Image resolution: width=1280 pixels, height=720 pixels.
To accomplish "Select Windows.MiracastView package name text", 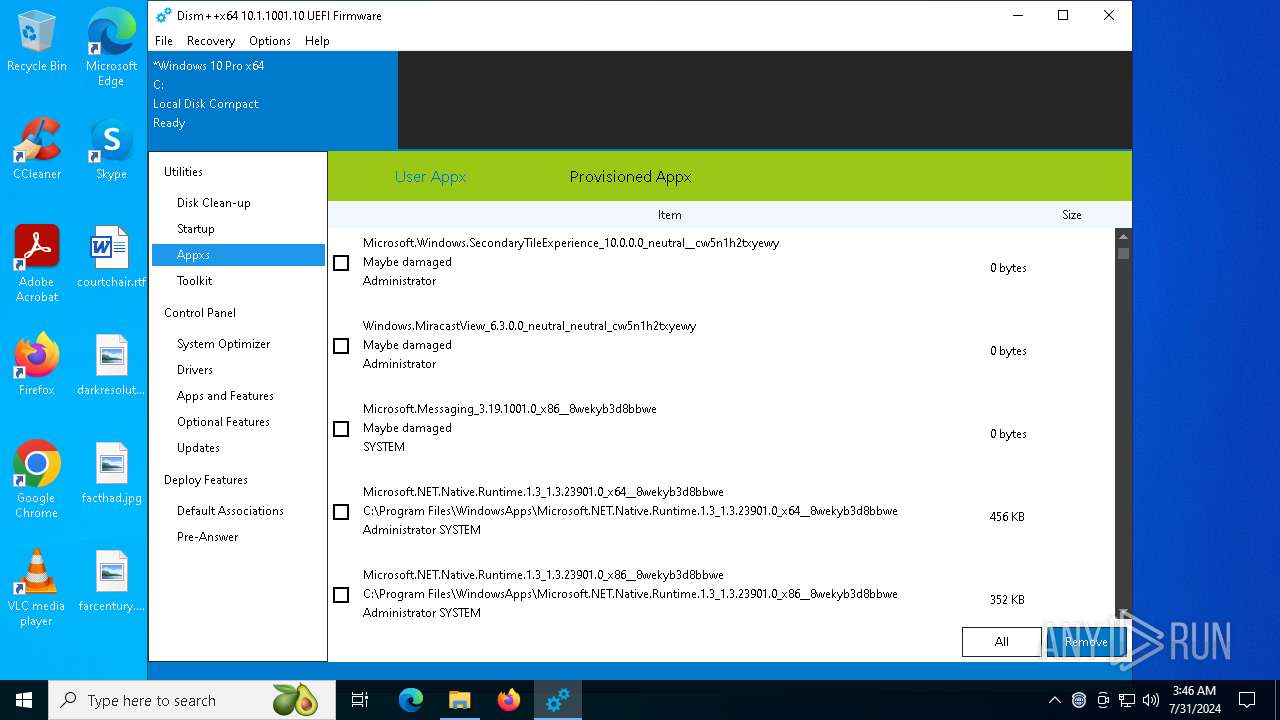I will [x=529, y=326].
